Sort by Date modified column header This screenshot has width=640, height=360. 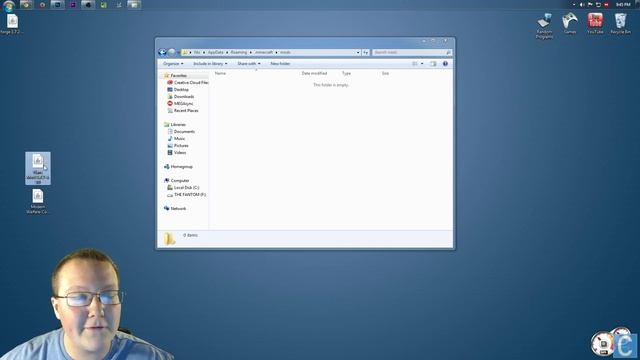(314, 73)
